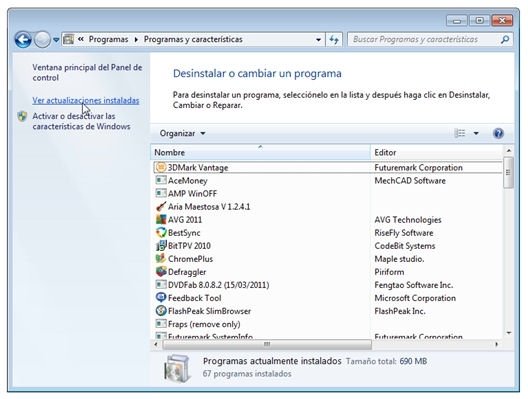Select the Aria Maestosa guitar icon
528x399 pixels.
[x=161, y=206]
